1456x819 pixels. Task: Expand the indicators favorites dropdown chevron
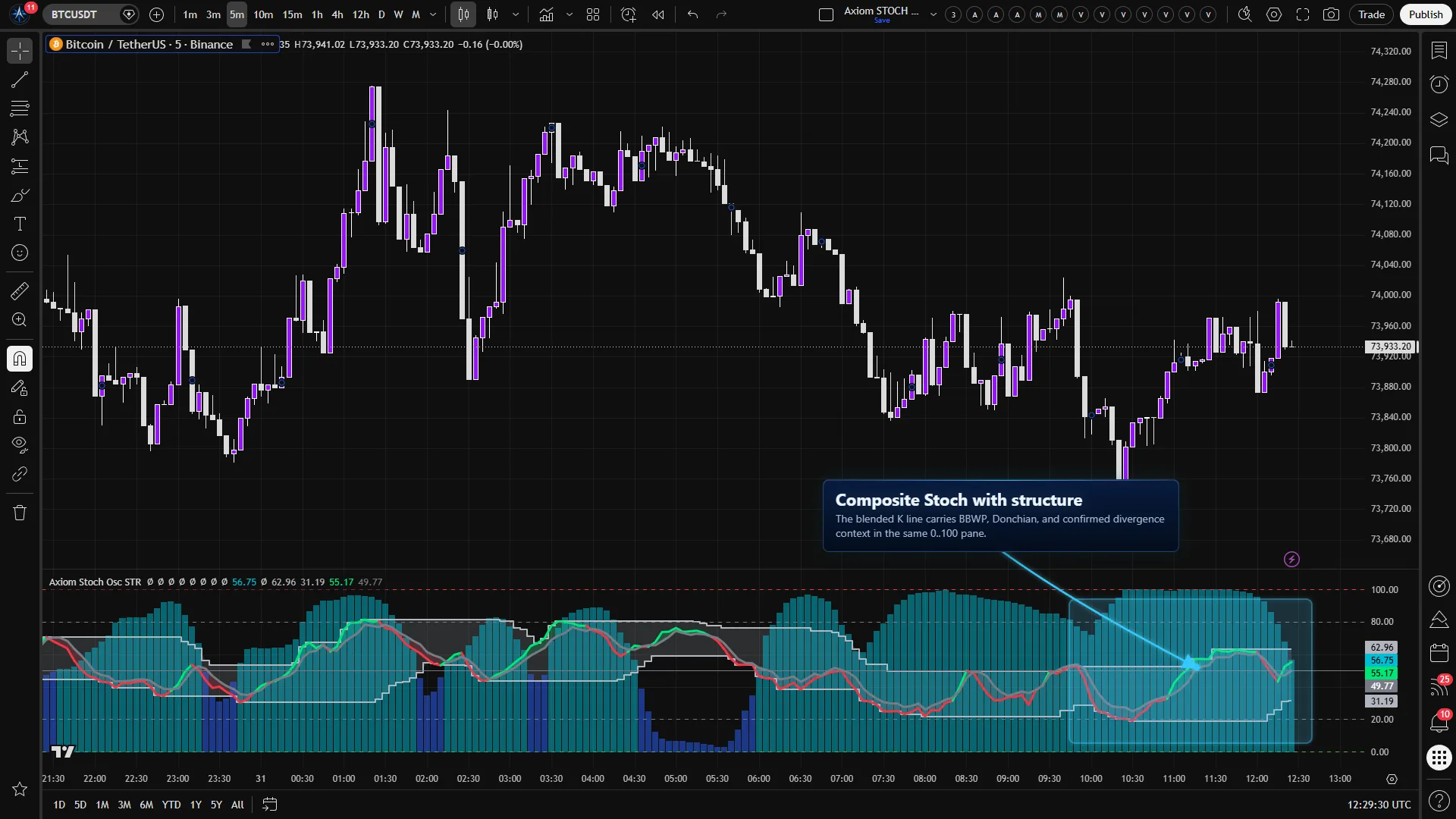(x=570, y=14)
